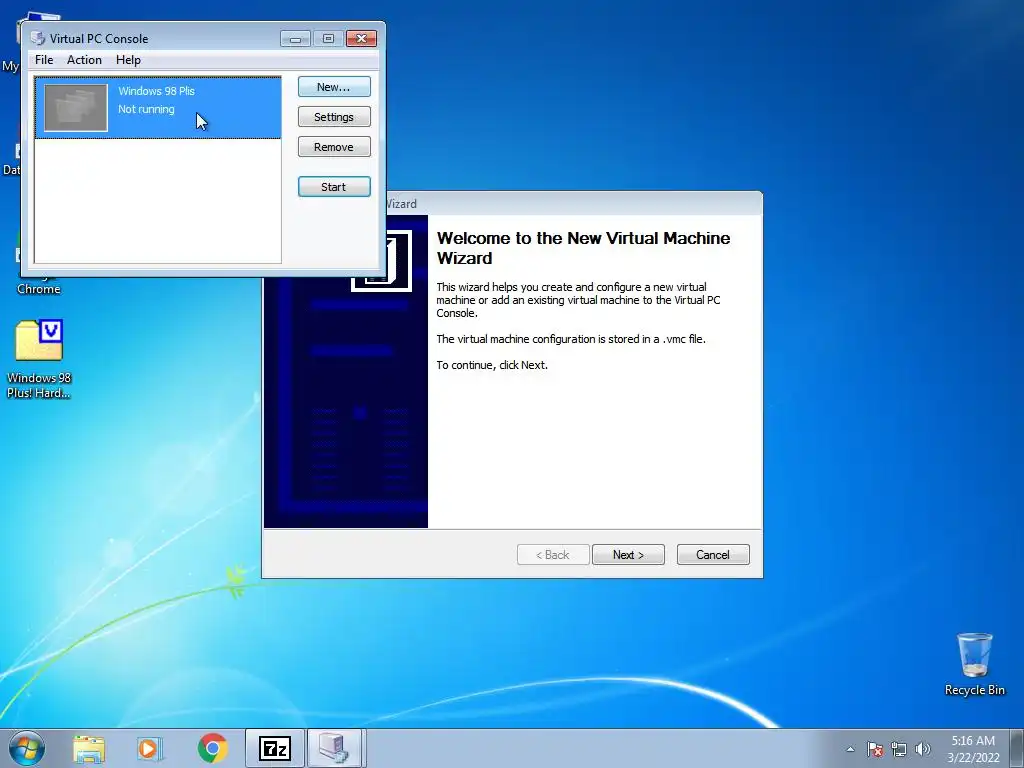Open Settings for the virtual machine

(x=334, y=117)
